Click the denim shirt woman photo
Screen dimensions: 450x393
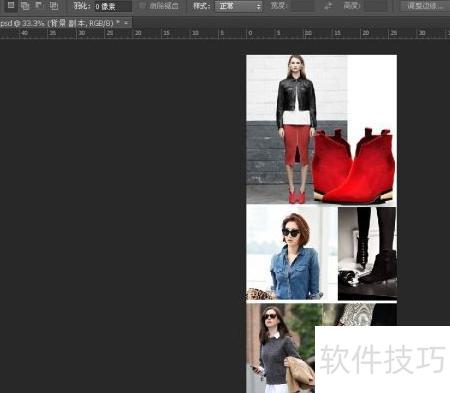click(x=292, y=253)
